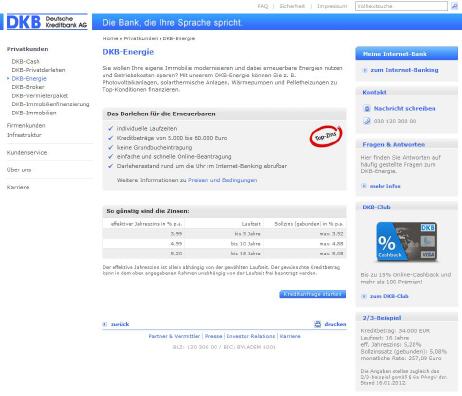462x396 pixels.
Task: Open DKB-Immobilienfinanzierung menu entry
Action: click(x=50, y=104)
